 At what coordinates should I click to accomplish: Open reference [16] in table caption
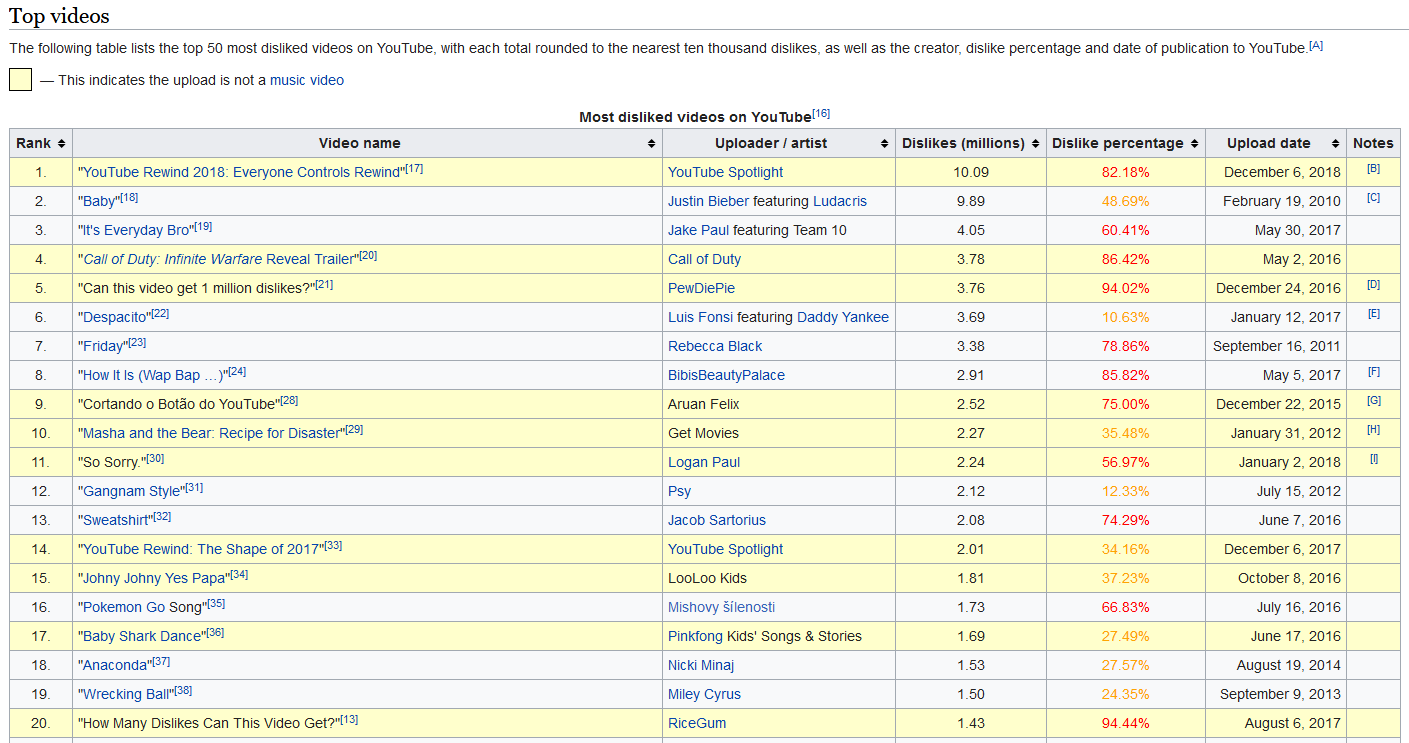821,113
